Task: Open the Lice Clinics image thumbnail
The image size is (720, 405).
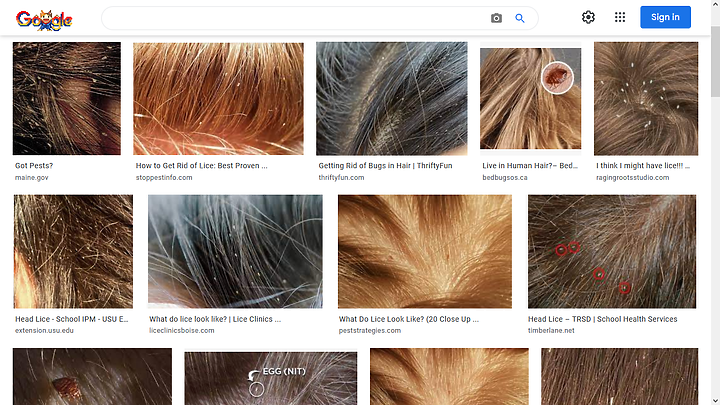Action: 235,251
